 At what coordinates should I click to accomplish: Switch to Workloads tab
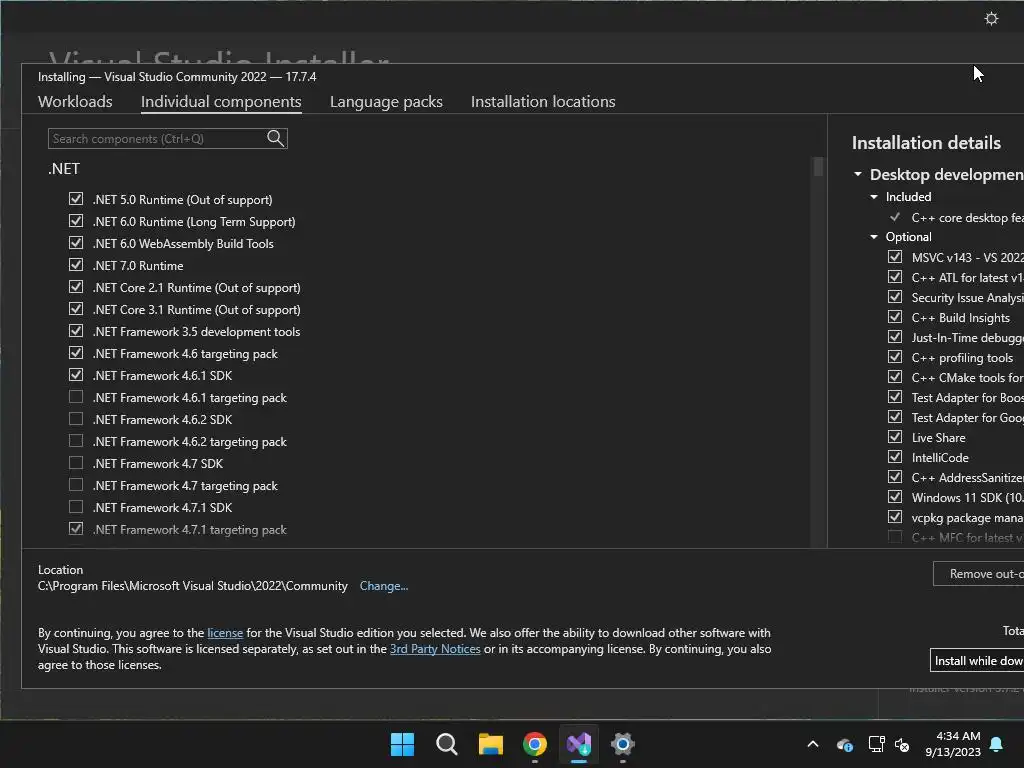pyautogui.click(x=75, y=101)
